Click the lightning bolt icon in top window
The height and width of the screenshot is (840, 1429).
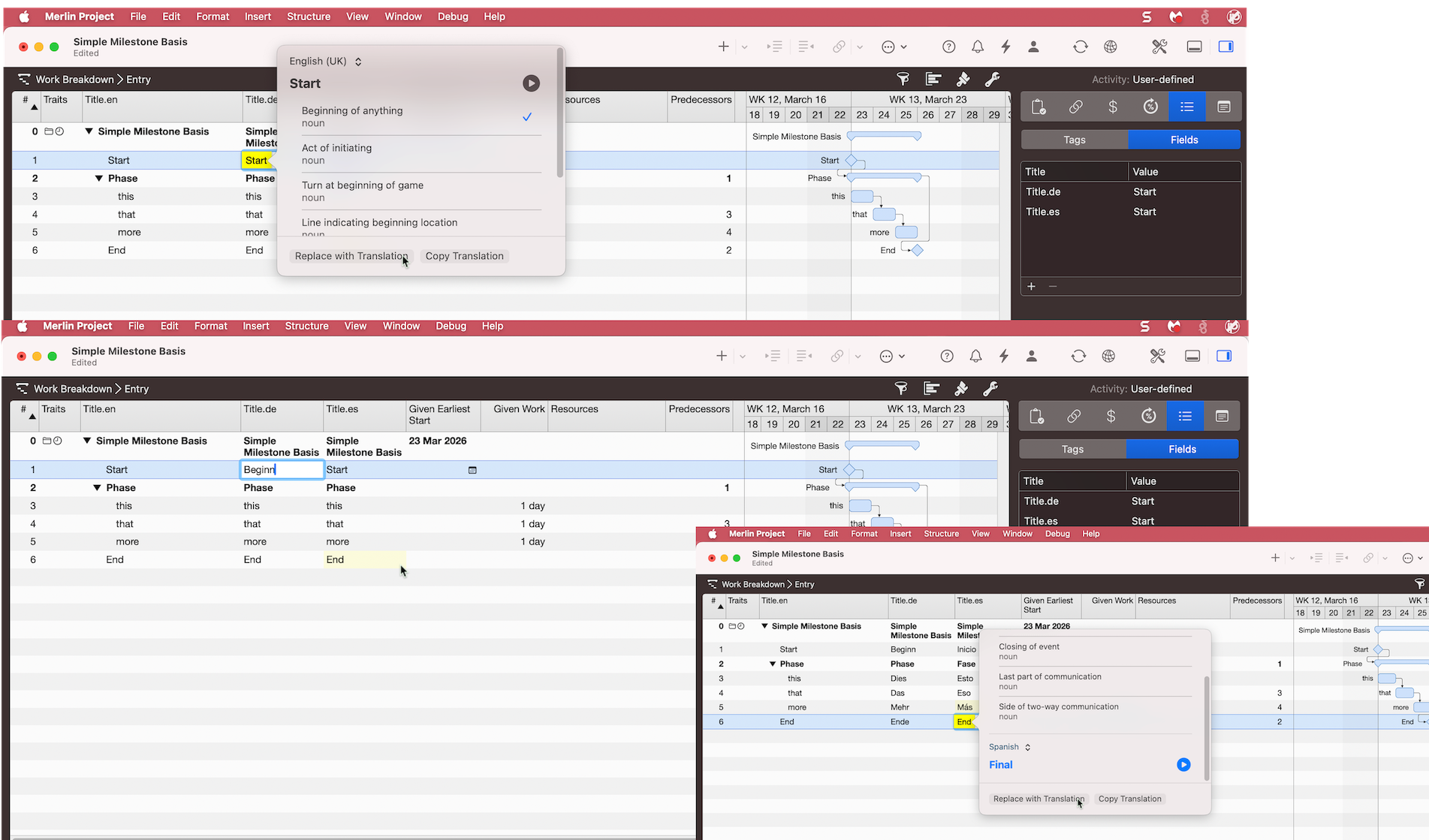point(1005,47)
